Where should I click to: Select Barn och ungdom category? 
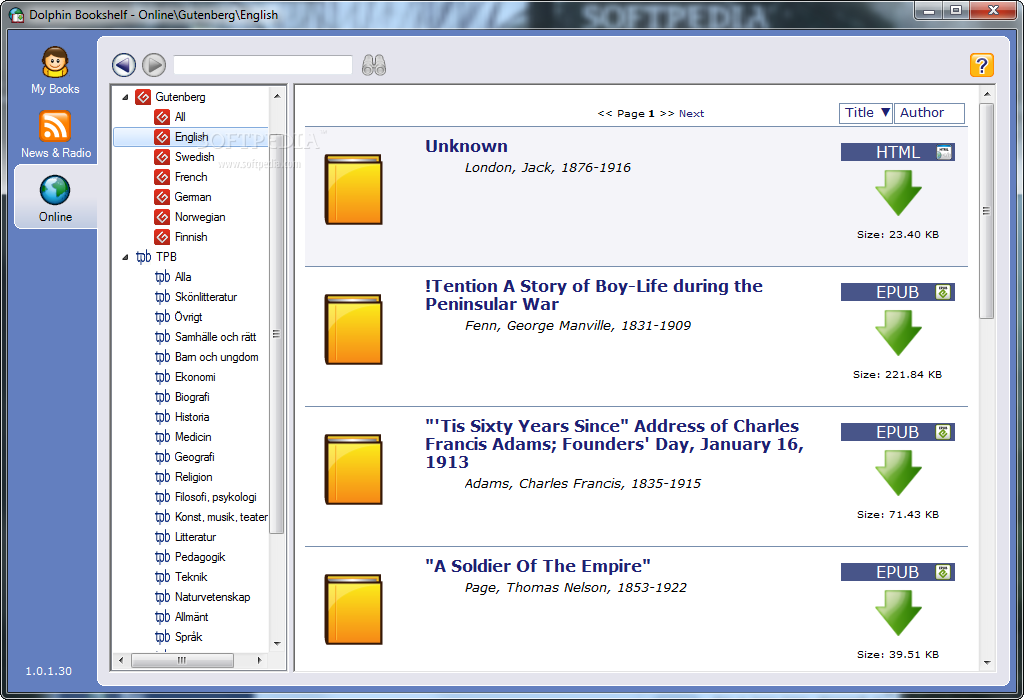[216, 357]
